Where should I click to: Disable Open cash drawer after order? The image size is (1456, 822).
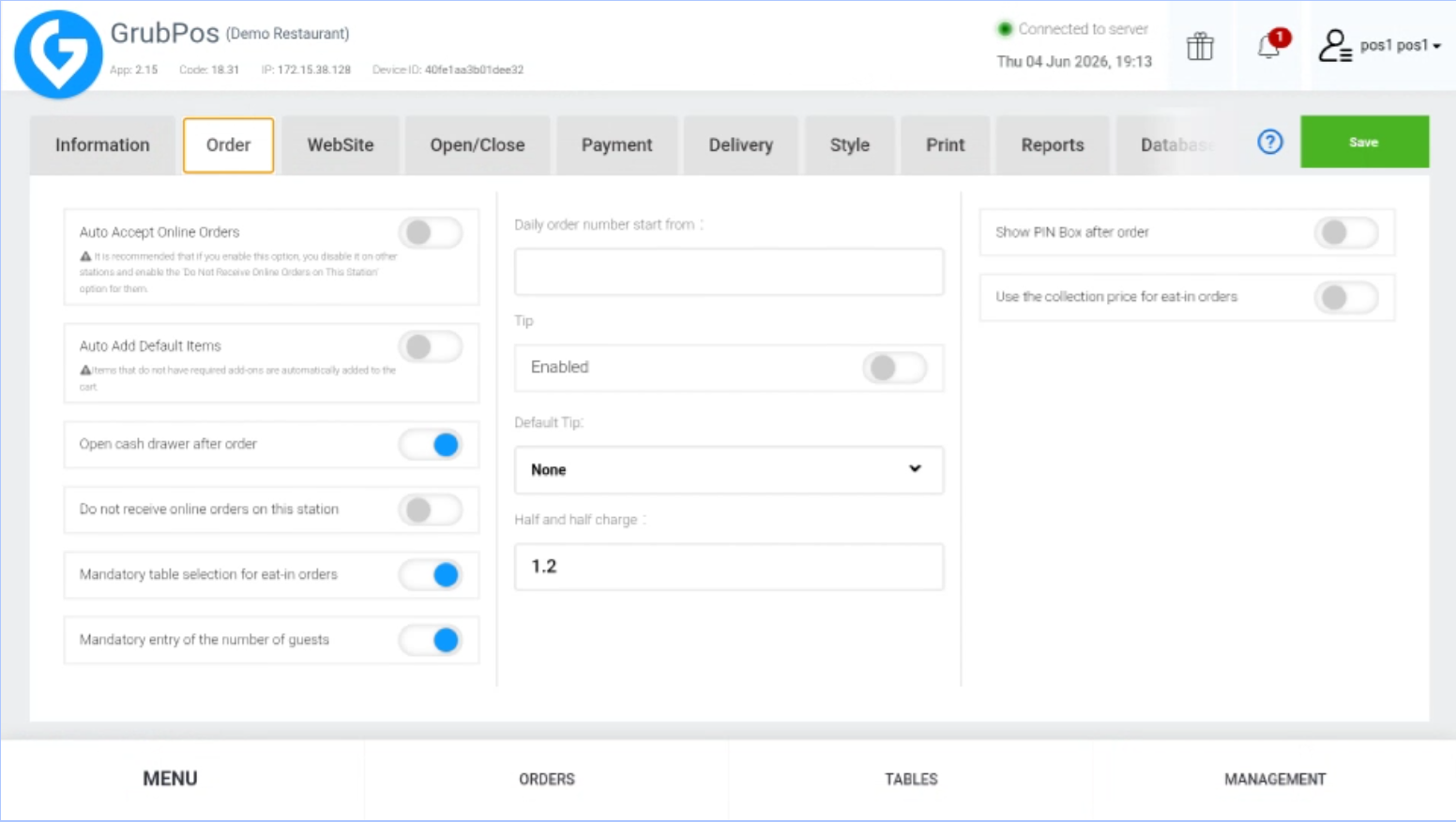[431, 444]
